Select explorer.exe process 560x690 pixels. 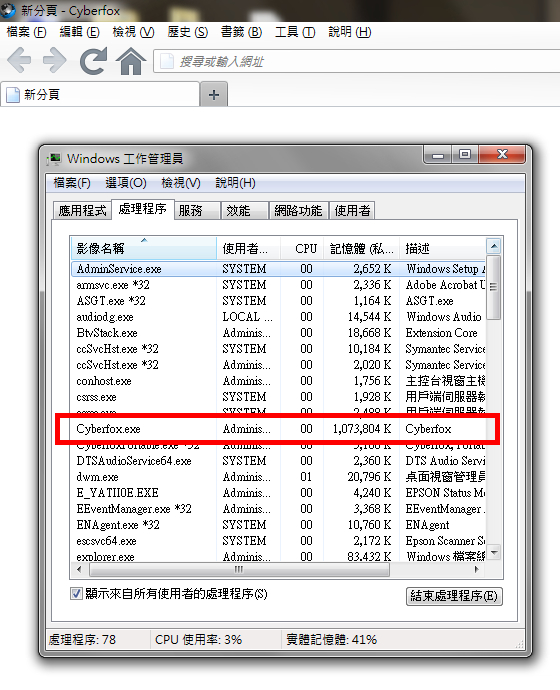tap(278, 556)
